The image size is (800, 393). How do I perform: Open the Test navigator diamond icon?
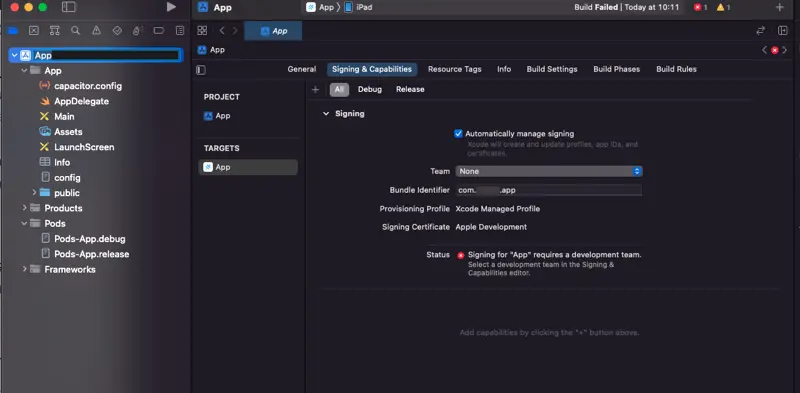click(117, 31)
